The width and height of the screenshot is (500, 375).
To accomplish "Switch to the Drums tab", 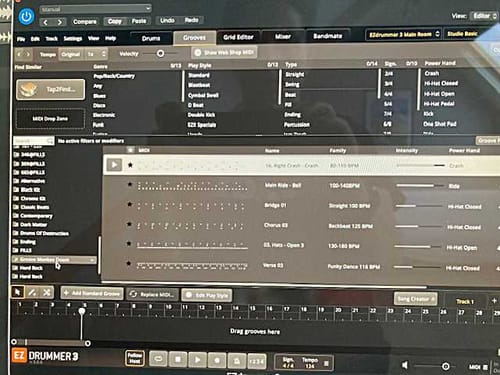I will point(151,38).
